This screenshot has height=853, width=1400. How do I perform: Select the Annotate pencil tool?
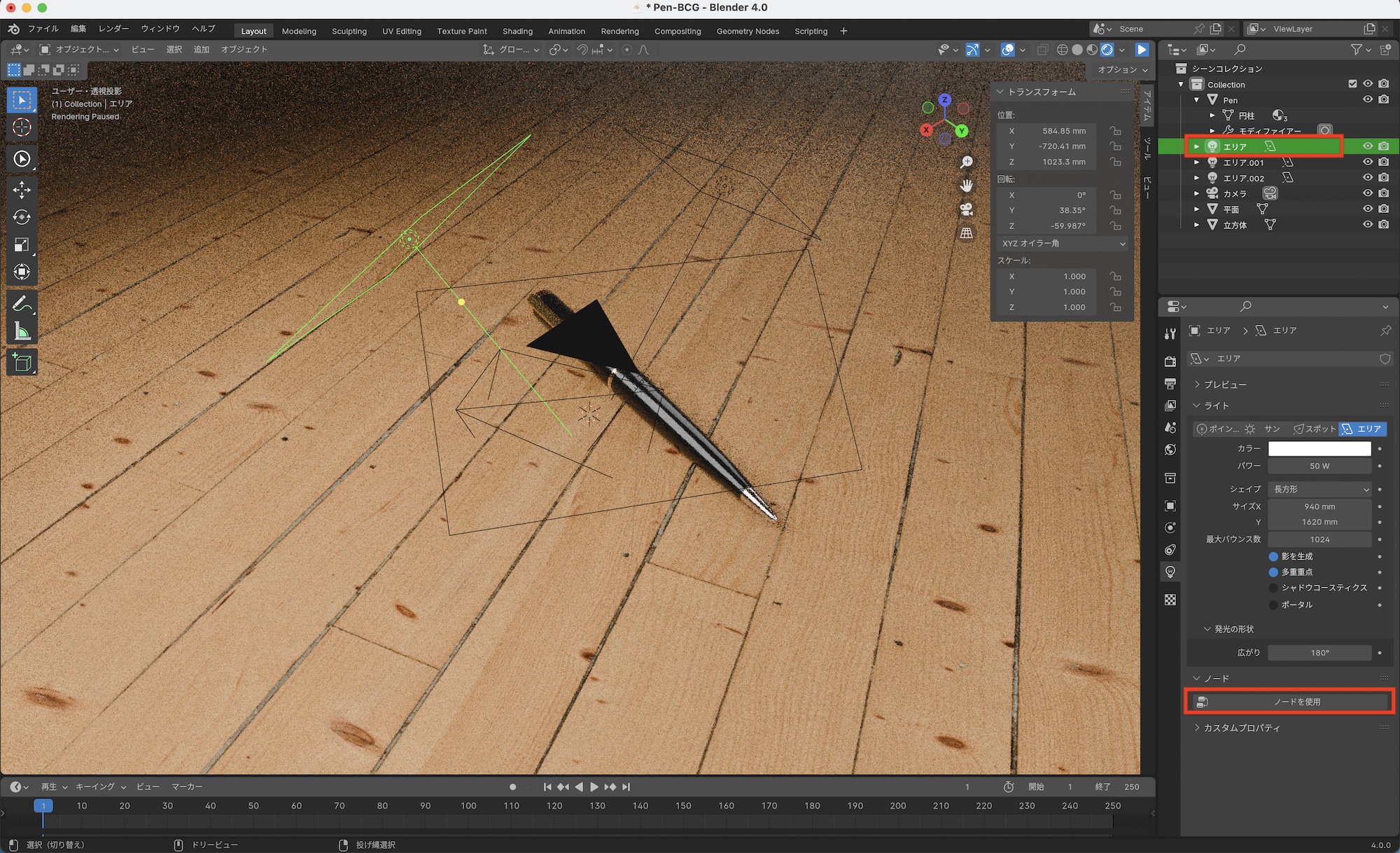point(22,304)
